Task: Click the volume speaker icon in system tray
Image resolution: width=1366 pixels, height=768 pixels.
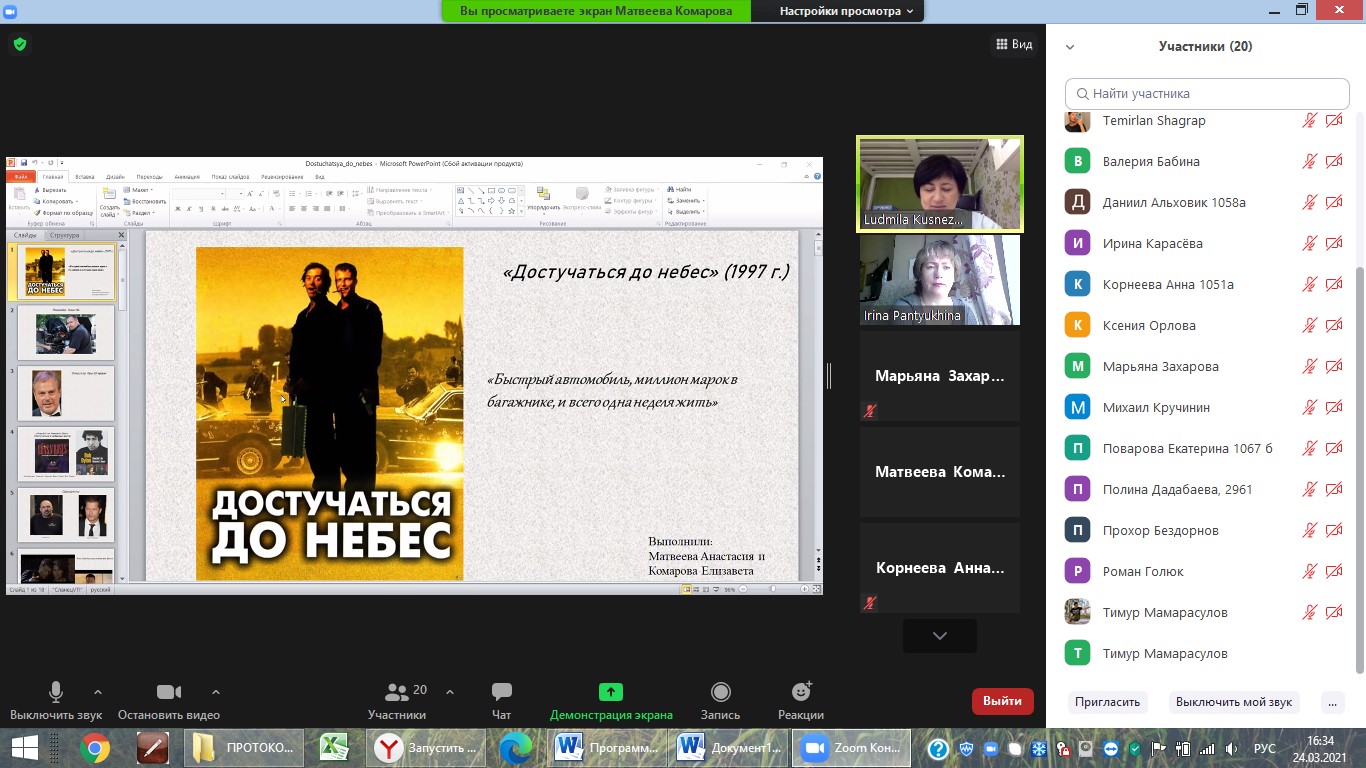Action: pos(1232,748)
